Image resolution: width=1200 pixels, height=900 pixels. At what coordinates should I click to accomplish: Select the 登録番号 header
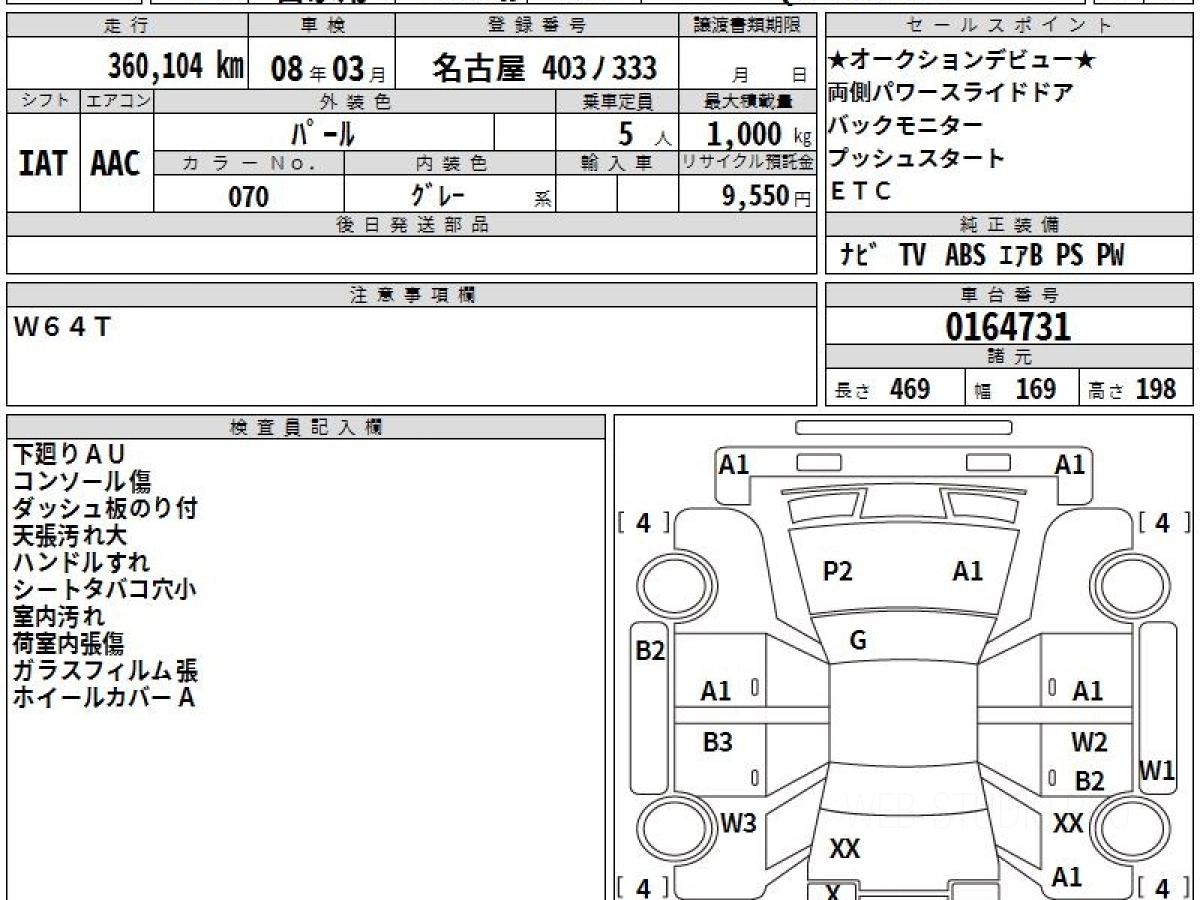[x=537, y=26]
